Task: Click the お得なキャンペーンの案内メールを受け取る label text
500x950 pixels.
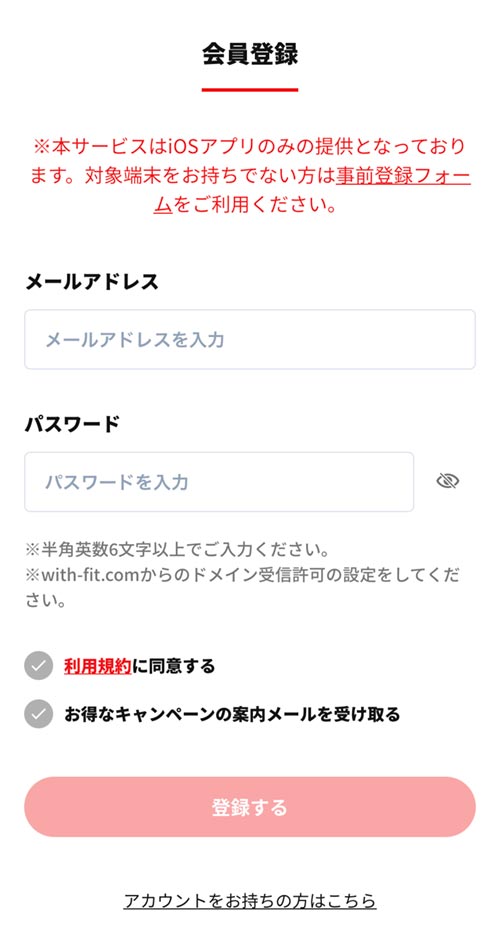Action: (232, 714)
